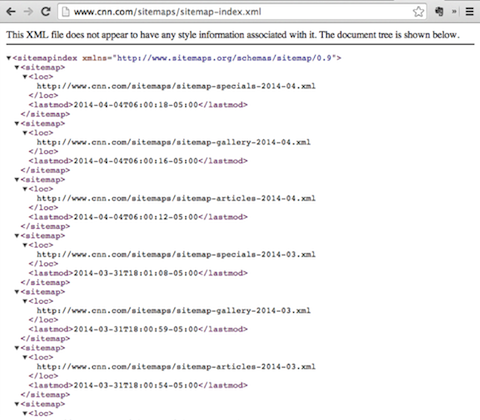Collapse loc node for gallery-2014-04

25,133
